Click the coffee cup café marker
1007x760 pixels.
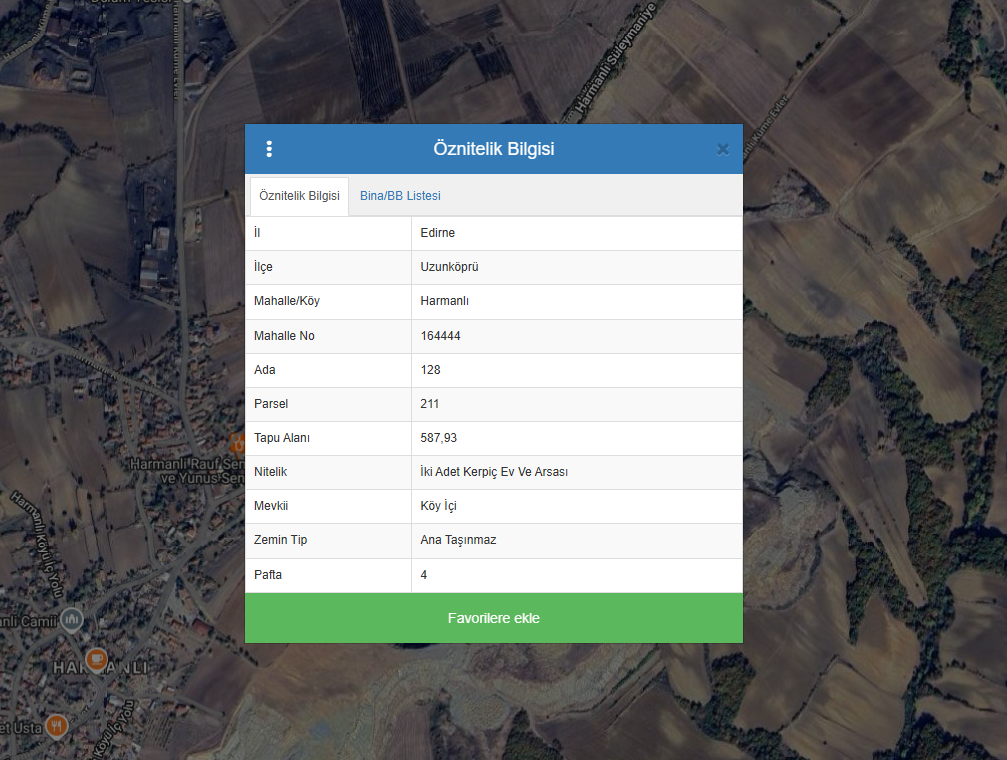point(96,658)
